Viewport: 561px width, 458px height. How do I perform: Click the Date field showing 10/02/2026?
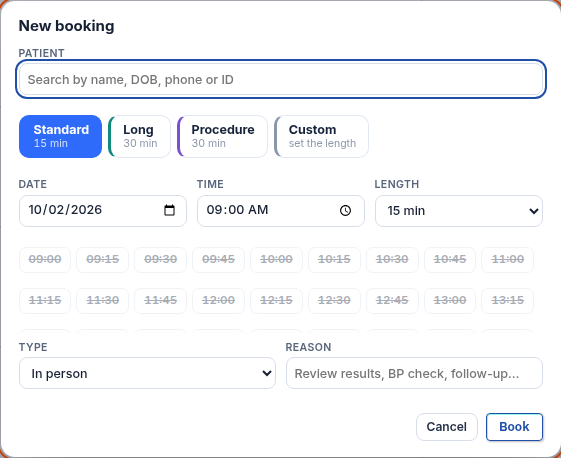click(103, 211)
